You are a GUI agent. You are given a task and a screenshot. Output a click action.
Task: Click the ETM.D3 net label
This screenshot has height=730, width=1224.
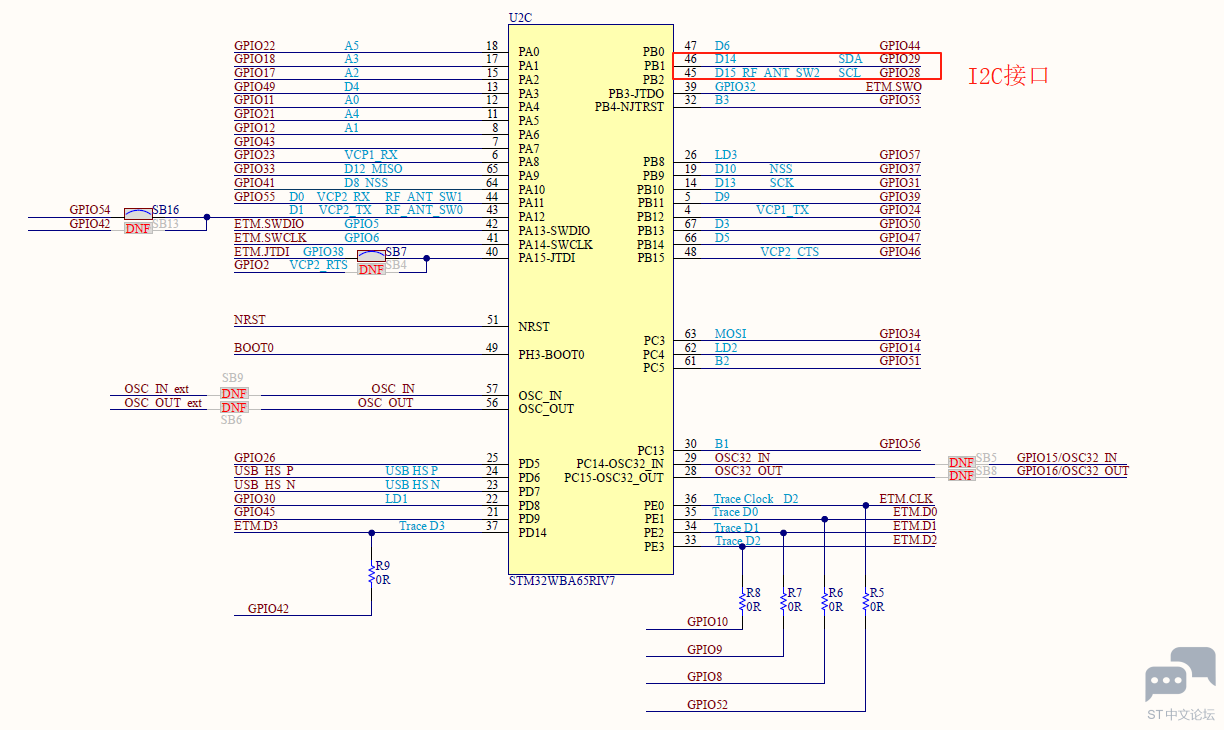(256, 526)
